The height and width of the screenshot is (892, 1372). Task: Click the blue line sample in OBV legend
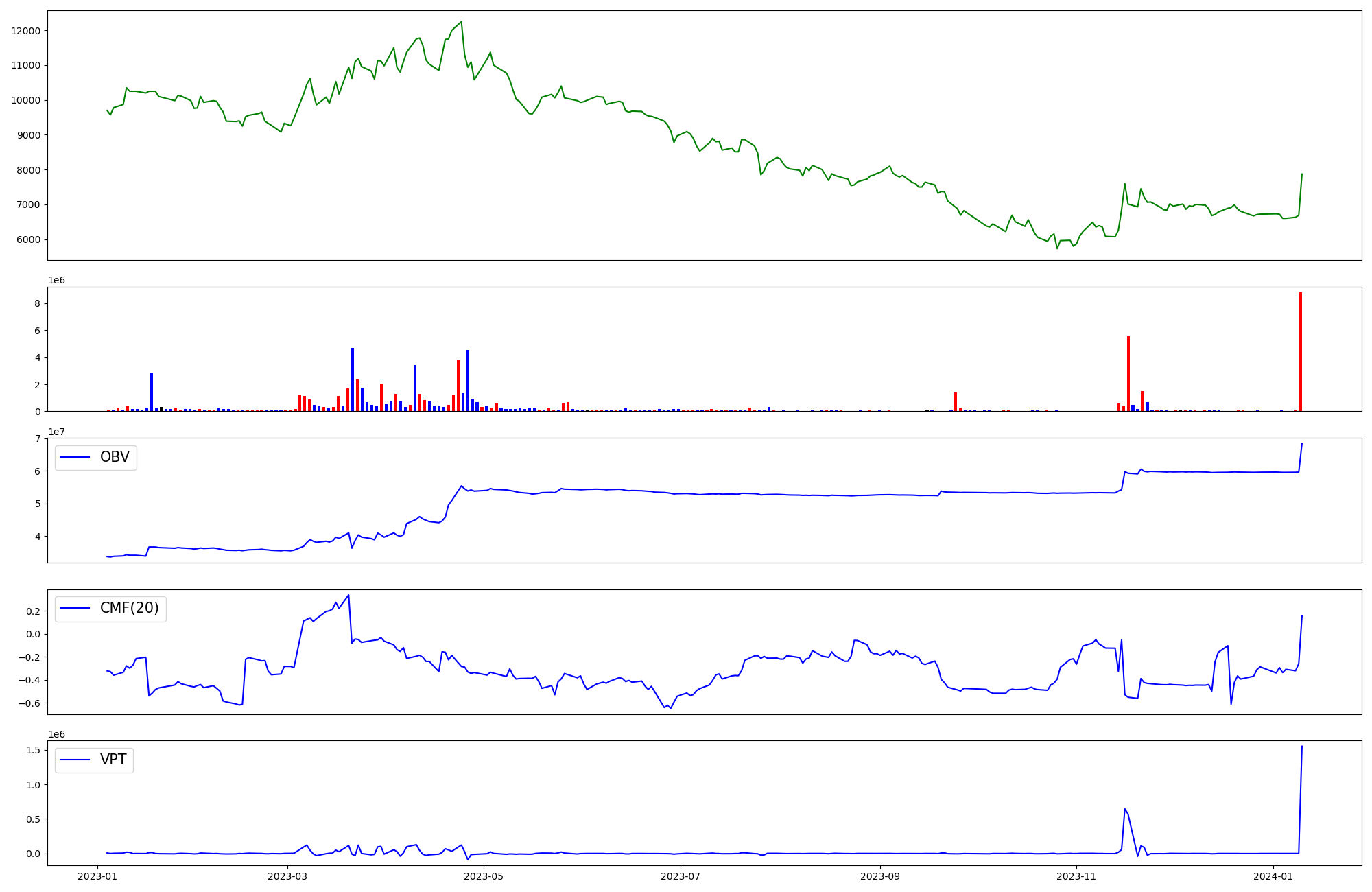pyautogui.click(x=75, y=458)
